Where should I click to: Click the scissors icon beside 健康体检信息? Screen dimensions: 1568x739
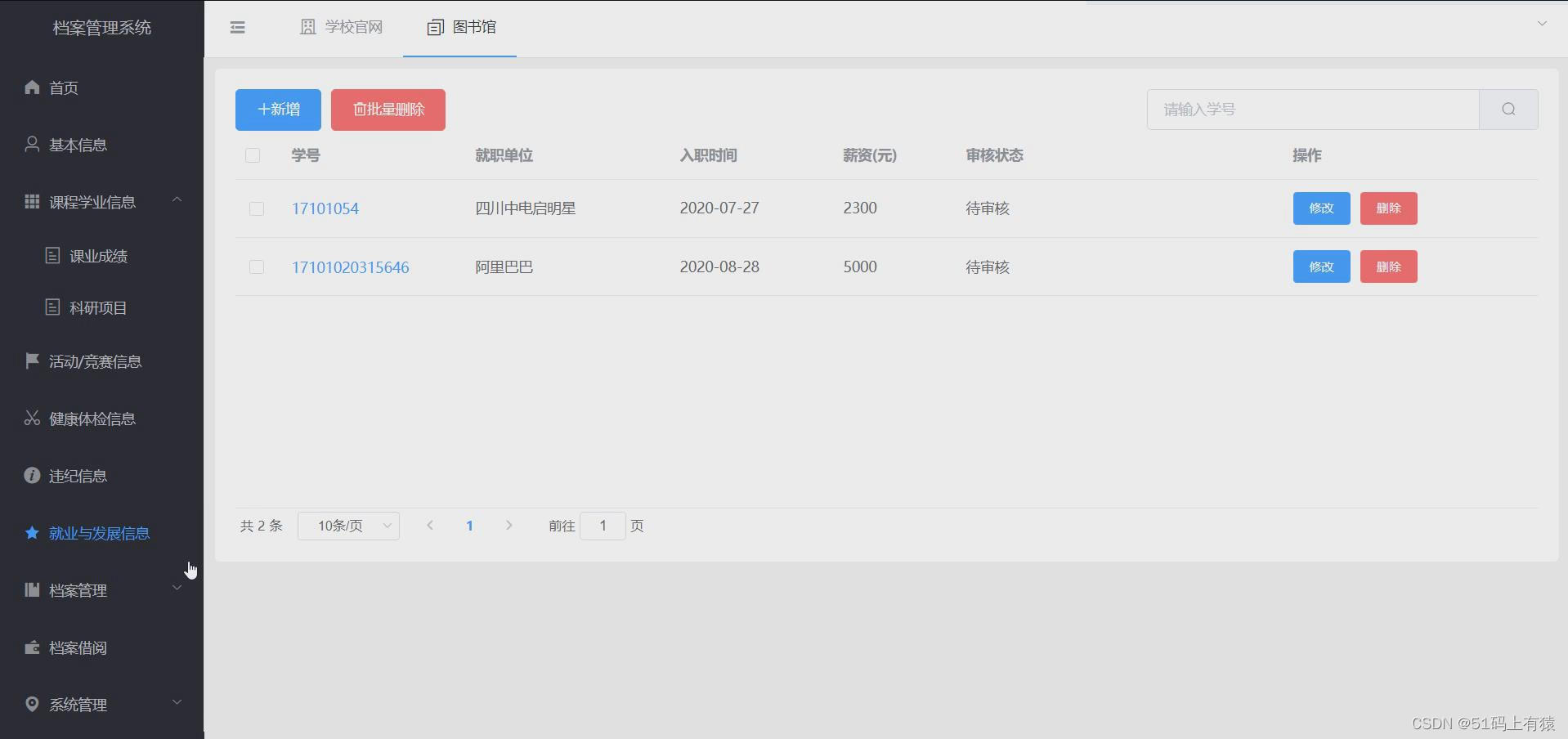tap(32, 418)
